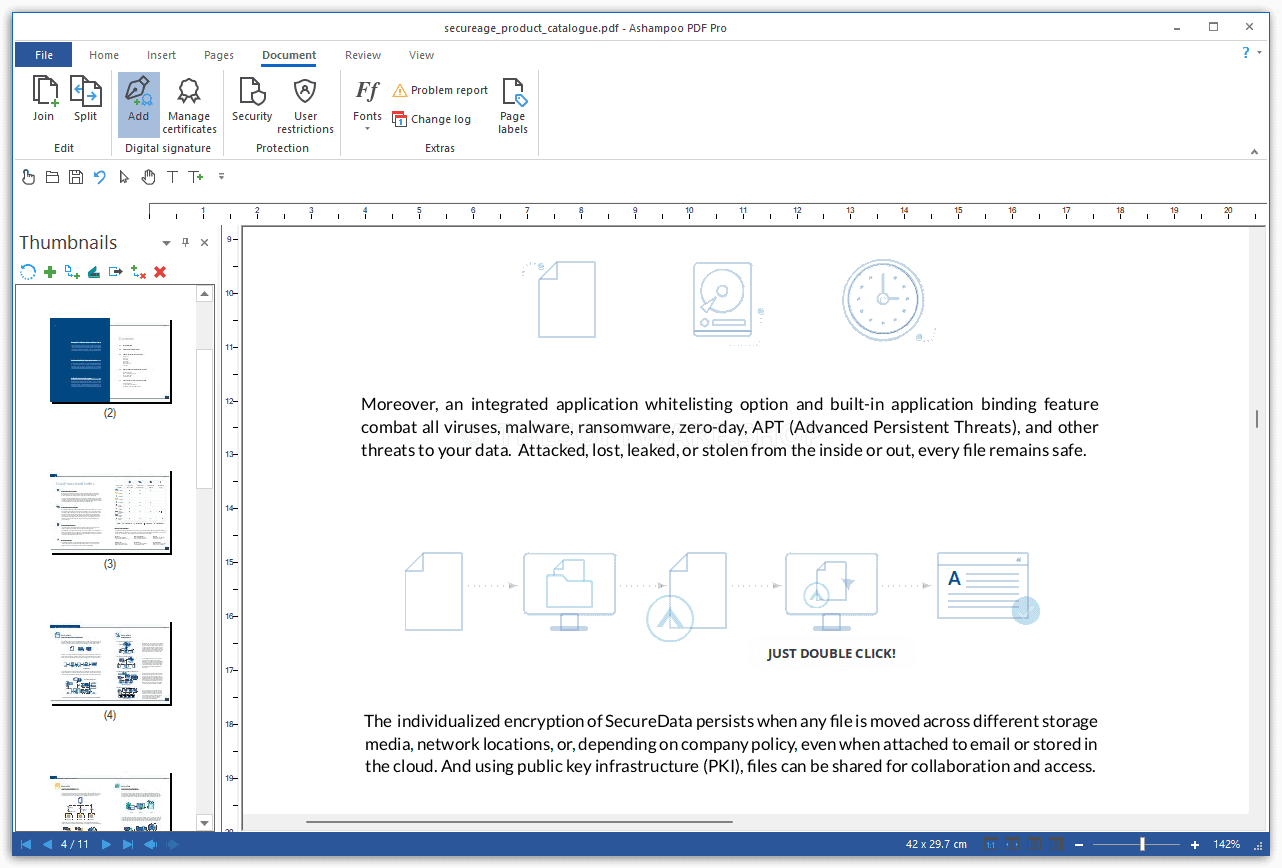Switch to the View tab
This screenshot has height=868, width=1282.
tap(421, 55)
